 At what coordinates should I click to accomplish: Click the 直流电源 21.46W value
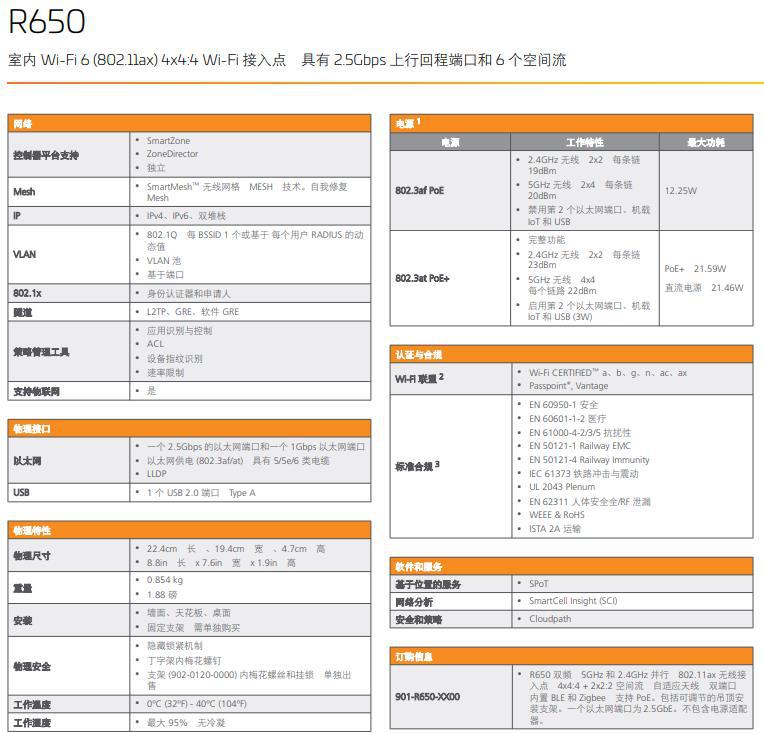(704, 288)
